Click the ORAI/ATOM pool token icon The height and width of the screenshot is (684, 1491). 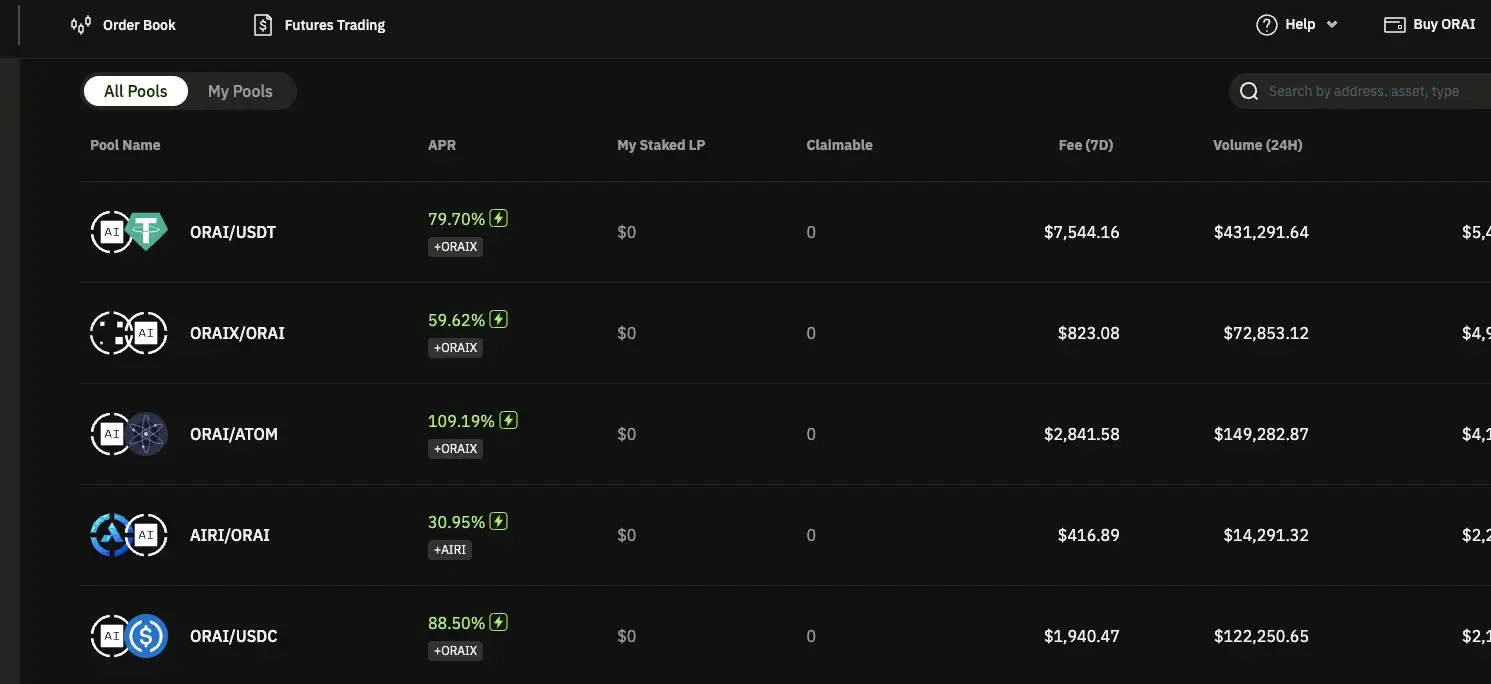(x=129, y=434)
